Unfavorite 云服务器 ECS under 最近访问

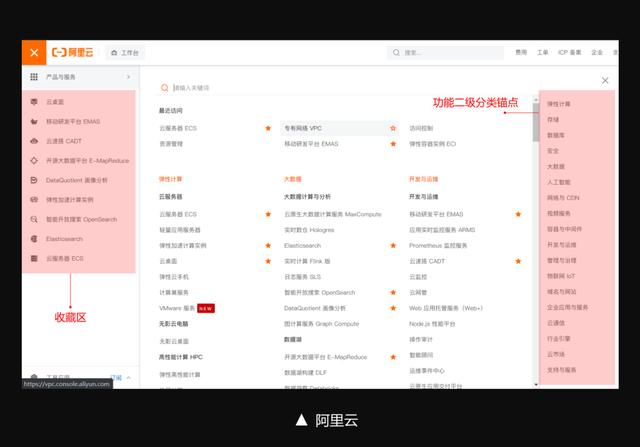coord(268,128)
